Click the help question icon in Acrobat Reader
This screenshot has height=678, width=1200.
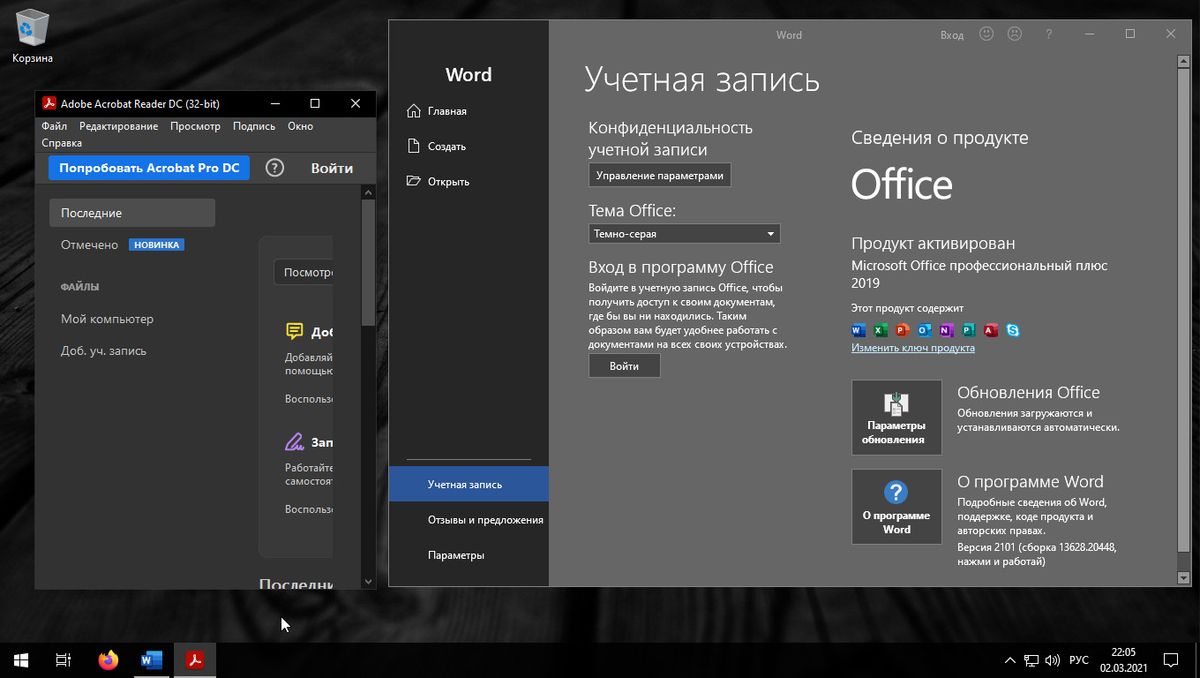275,168
